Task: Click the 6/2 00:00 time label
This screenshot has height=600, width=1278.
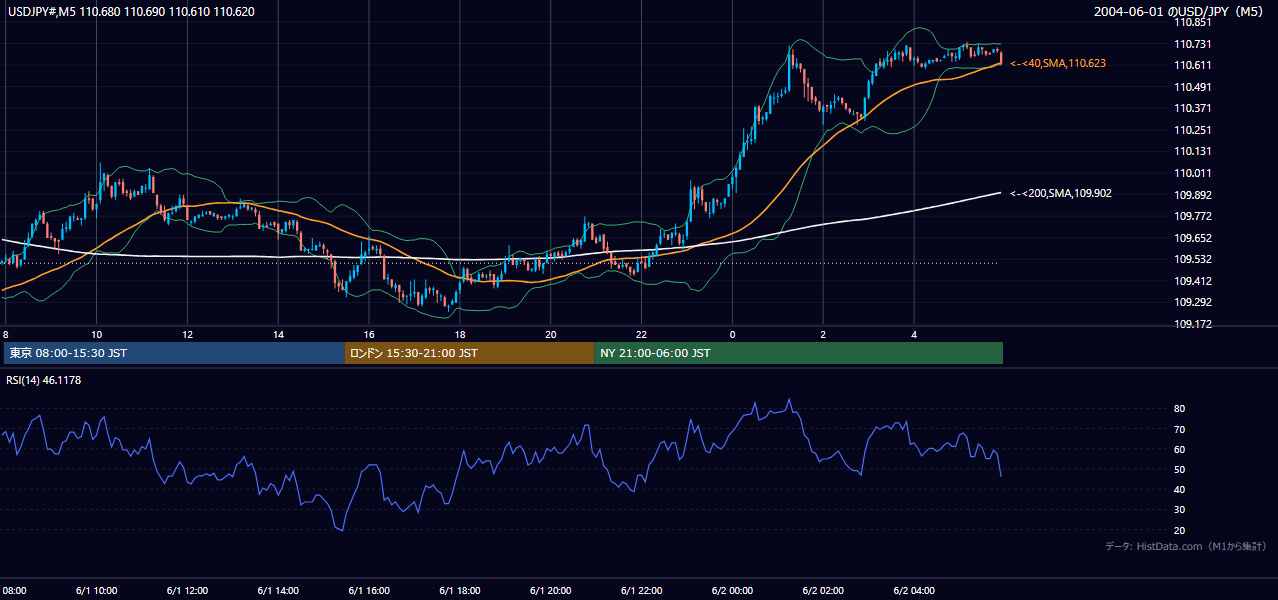Action: click(x=733, y=590)
